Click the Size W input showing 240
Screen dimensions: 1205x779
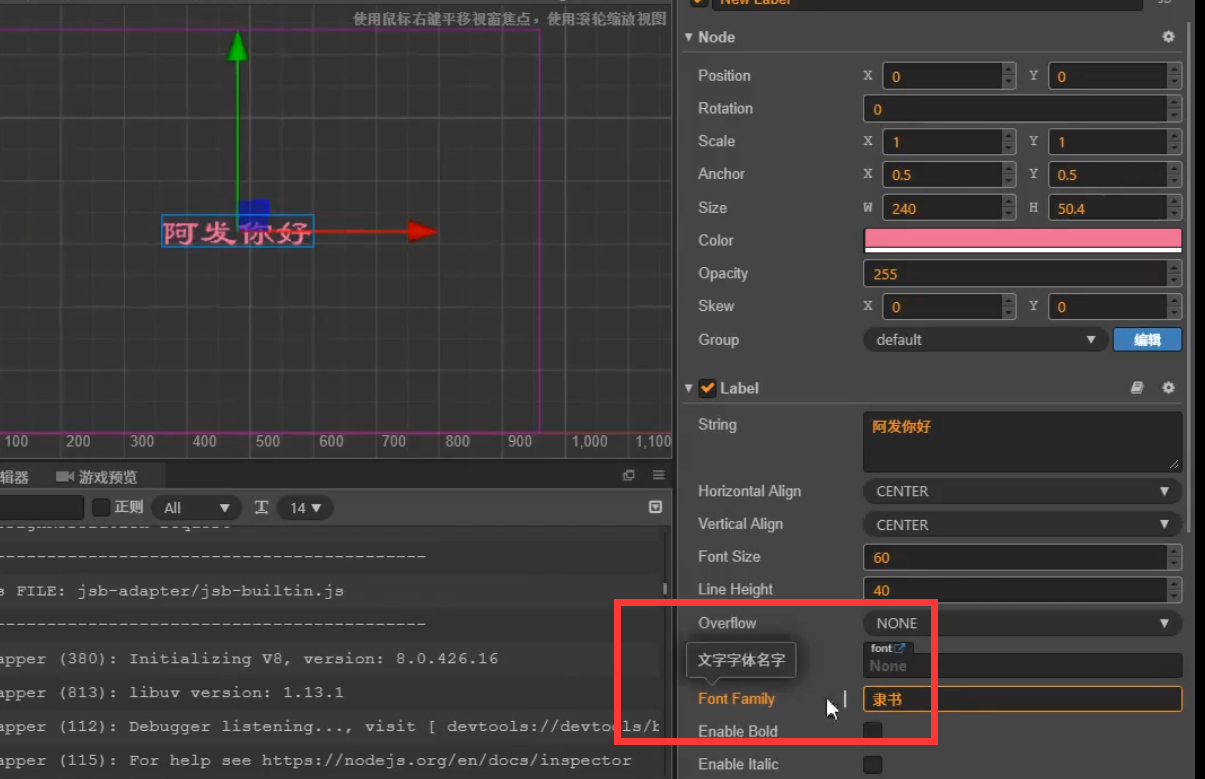click(x=942, y=208)
